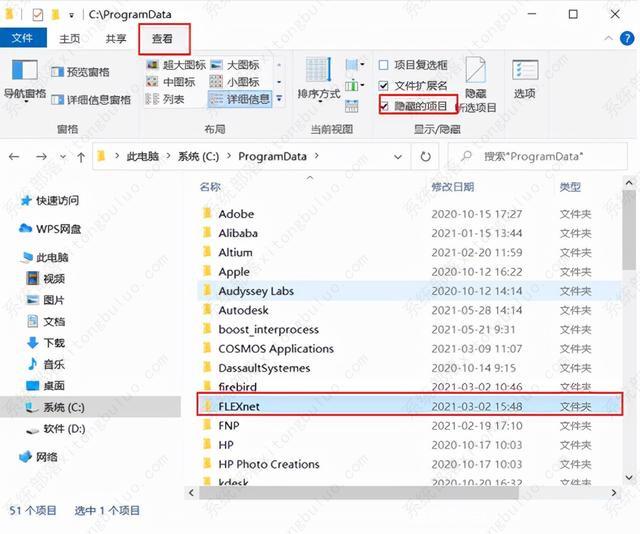Open 网络 network in the sidebar
The width and height of the screenshot is (640, 534).
38,457
